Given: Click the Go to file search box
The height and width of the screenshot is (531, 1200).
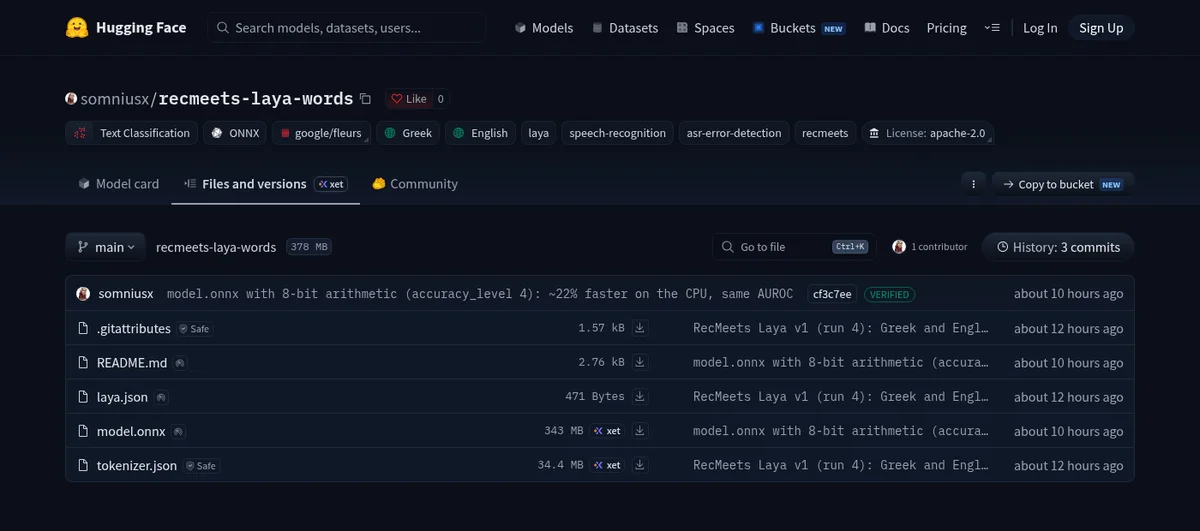Looking at the screenshot, I should point(794,247).
